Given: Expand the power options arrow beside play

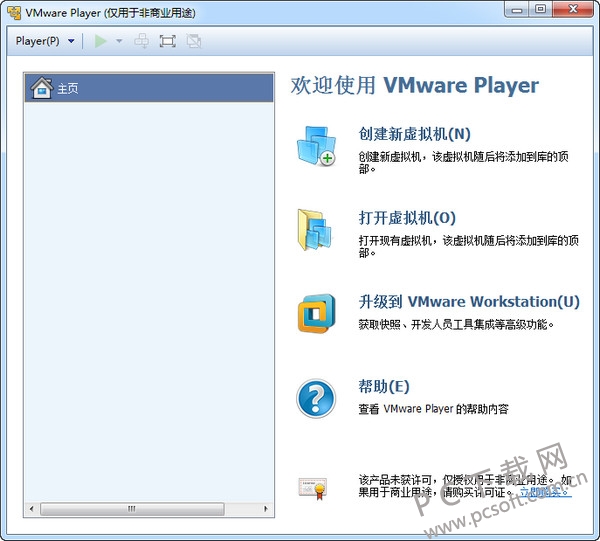Looking at the screenshot, I should tap(119, 41).
